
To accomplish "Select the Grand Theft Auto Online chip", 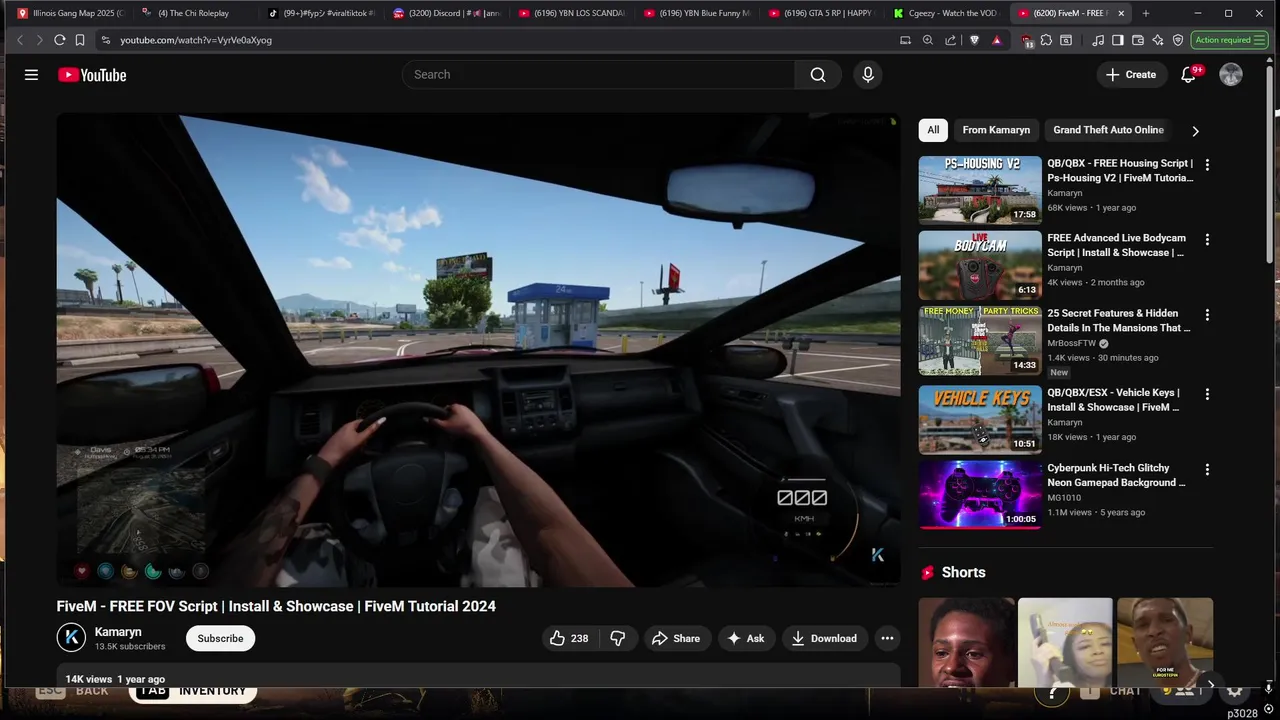I will [1108, 130].
